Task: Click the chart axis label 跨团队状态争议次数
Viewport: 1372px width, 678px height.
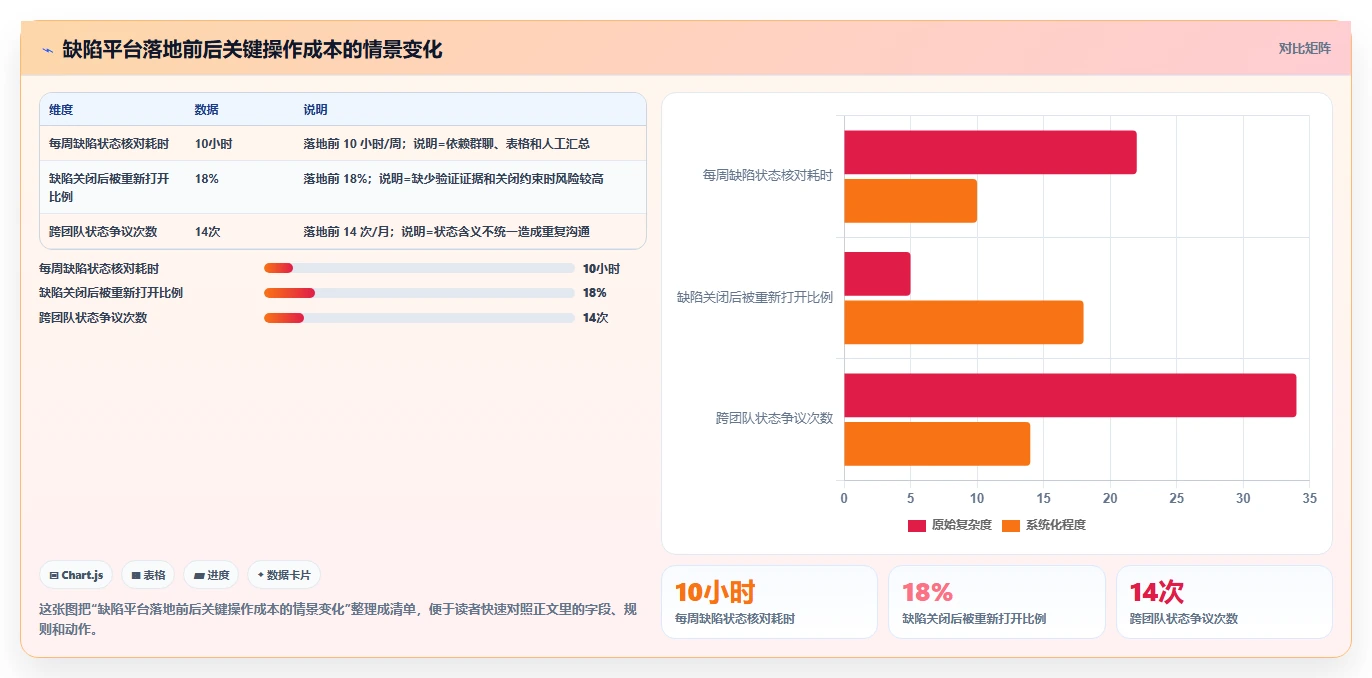Action: coord(774,419)
